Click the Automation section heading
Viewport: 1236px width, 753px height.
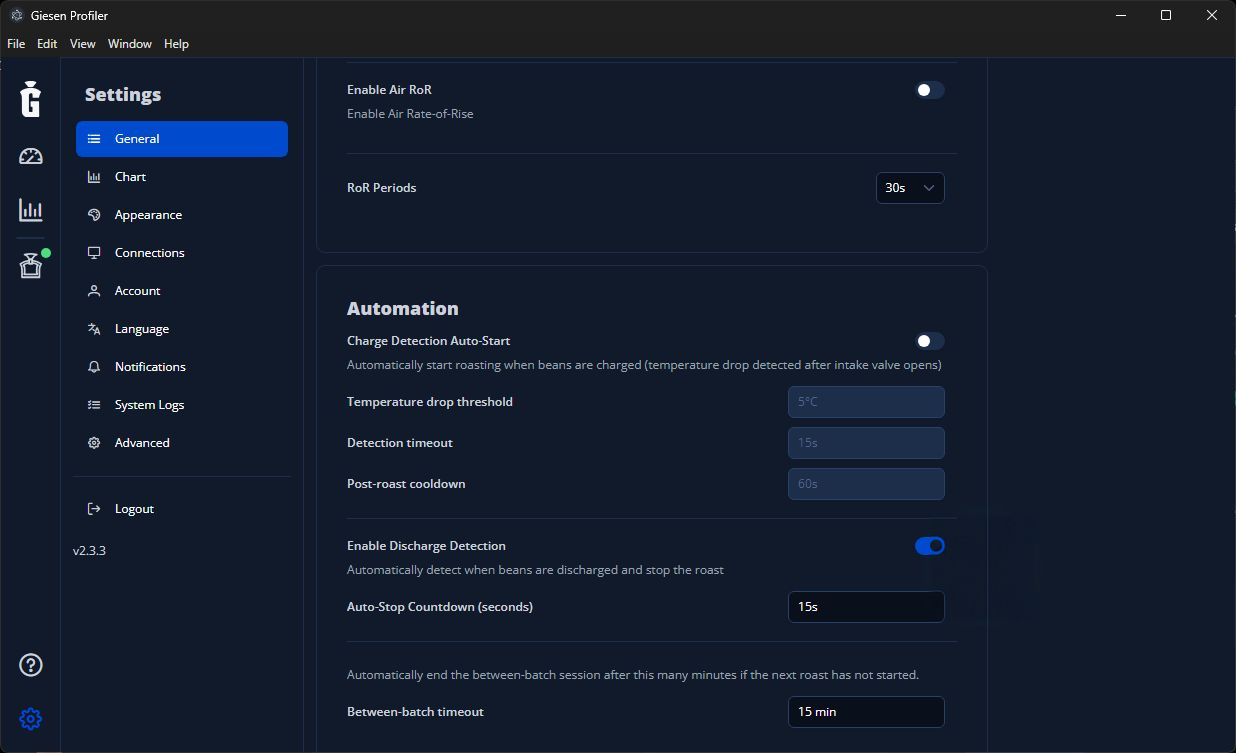(402, 309)
